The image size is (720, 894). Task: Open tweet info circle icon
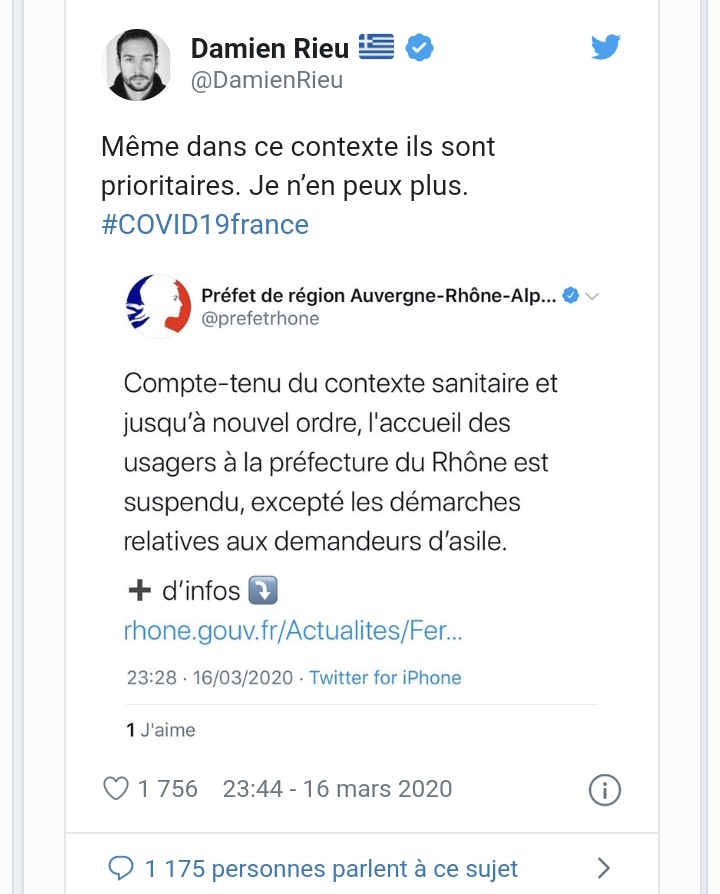604,789
